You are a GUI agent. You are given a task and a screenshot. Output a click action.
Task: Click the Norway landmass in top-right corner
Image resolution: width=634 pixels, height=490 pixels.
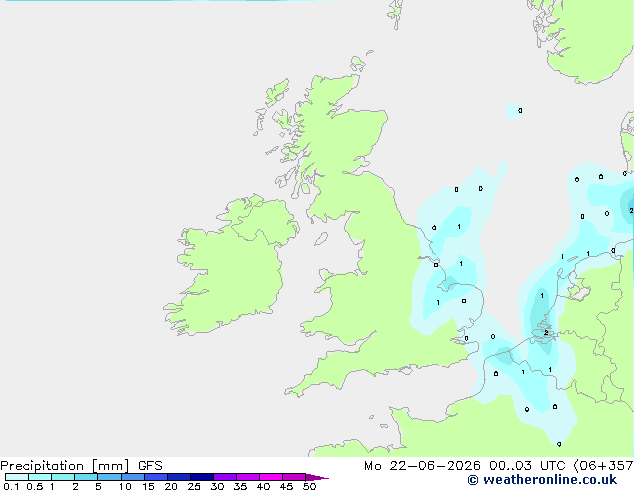582,40
